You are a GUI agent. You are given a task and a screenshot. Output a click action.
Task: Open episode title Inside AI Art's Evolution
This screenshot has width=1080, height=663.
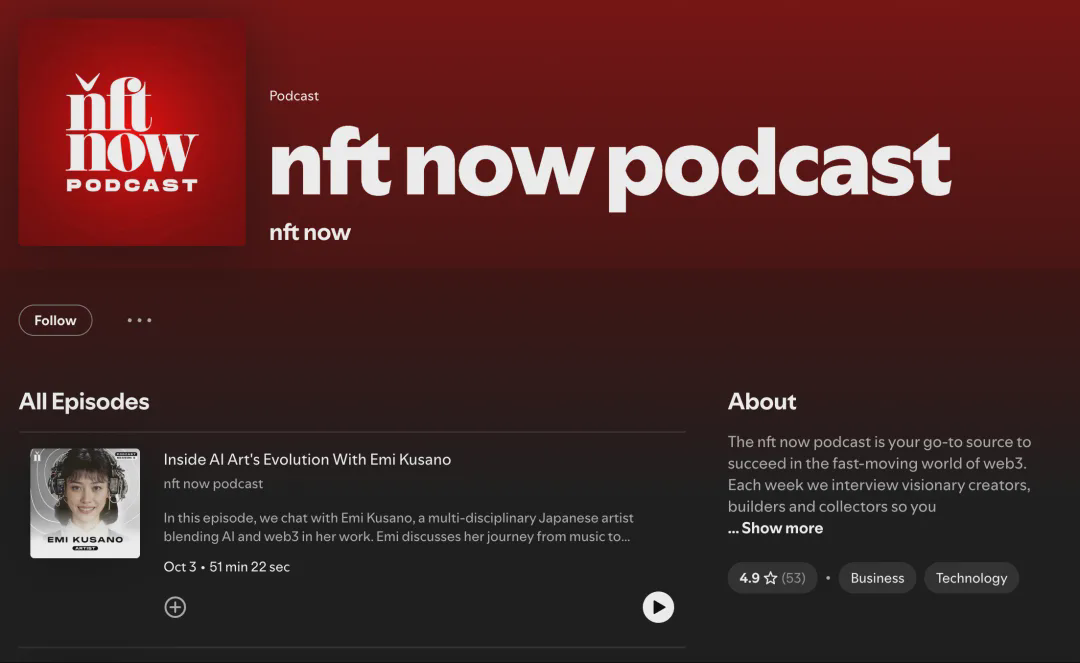pos(307,459)
